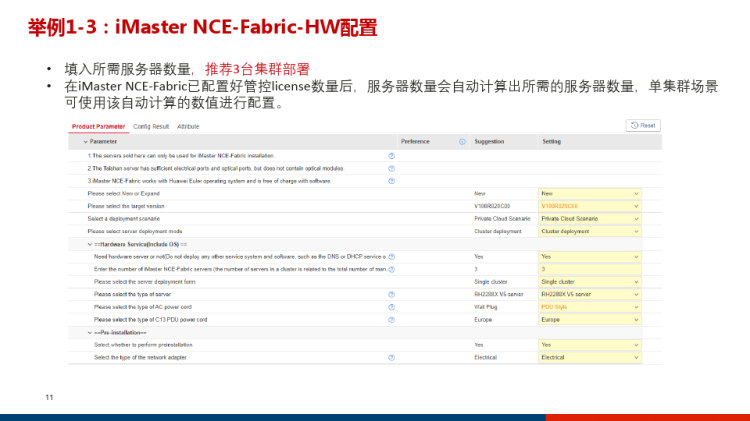Open the PDU Style power cord dropdown
The image size is (750, 421).
tap(589, 307)
